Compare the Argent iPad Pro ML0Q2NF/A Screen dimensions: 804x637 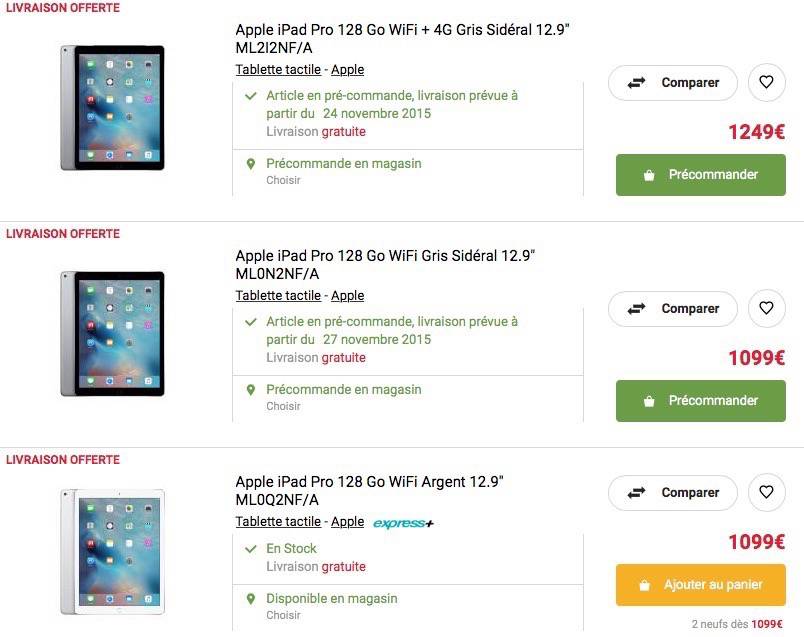(673, 492)
